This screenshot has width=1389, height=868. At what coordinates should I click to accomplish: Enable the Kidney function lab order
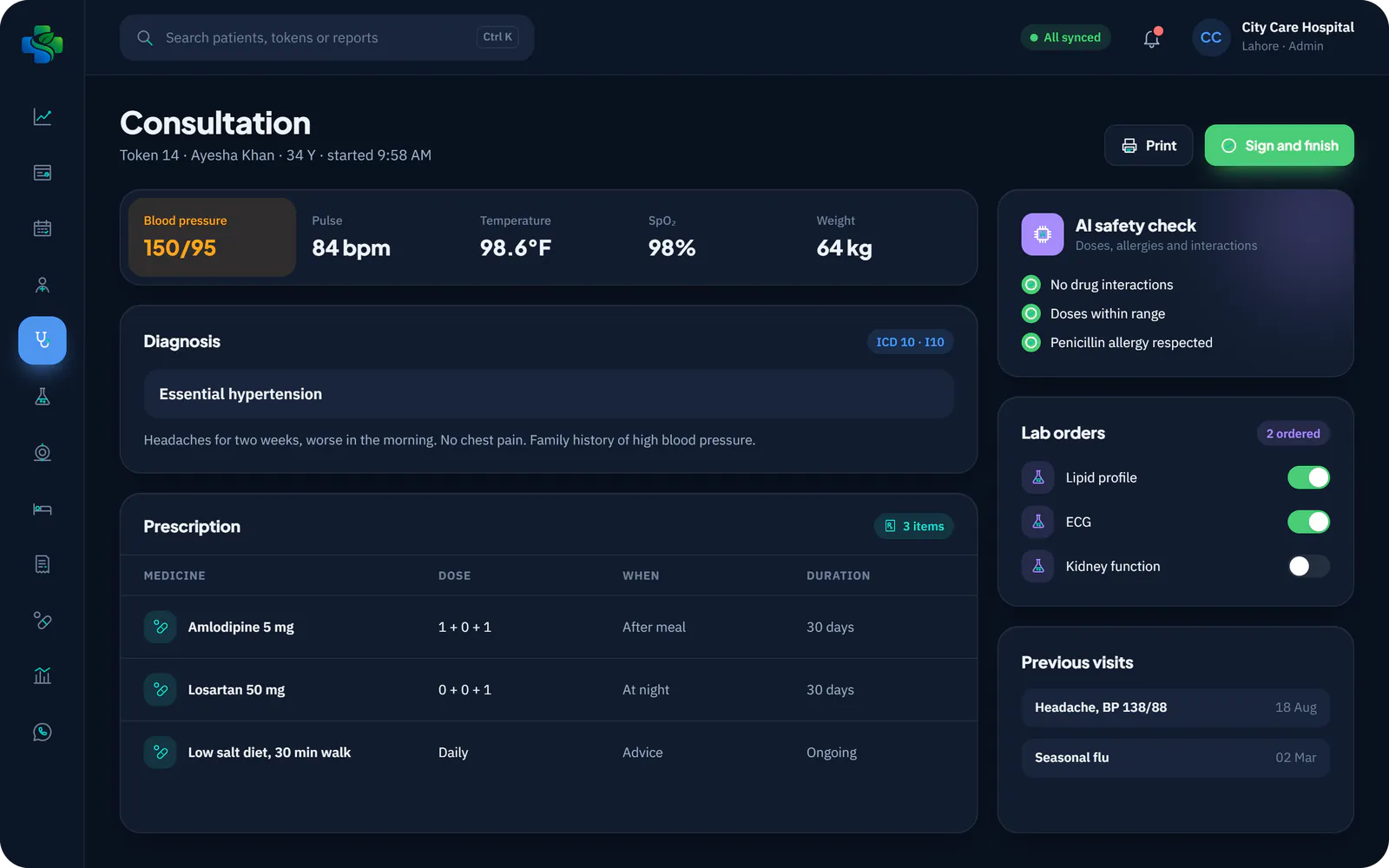tap(1308, 566)
